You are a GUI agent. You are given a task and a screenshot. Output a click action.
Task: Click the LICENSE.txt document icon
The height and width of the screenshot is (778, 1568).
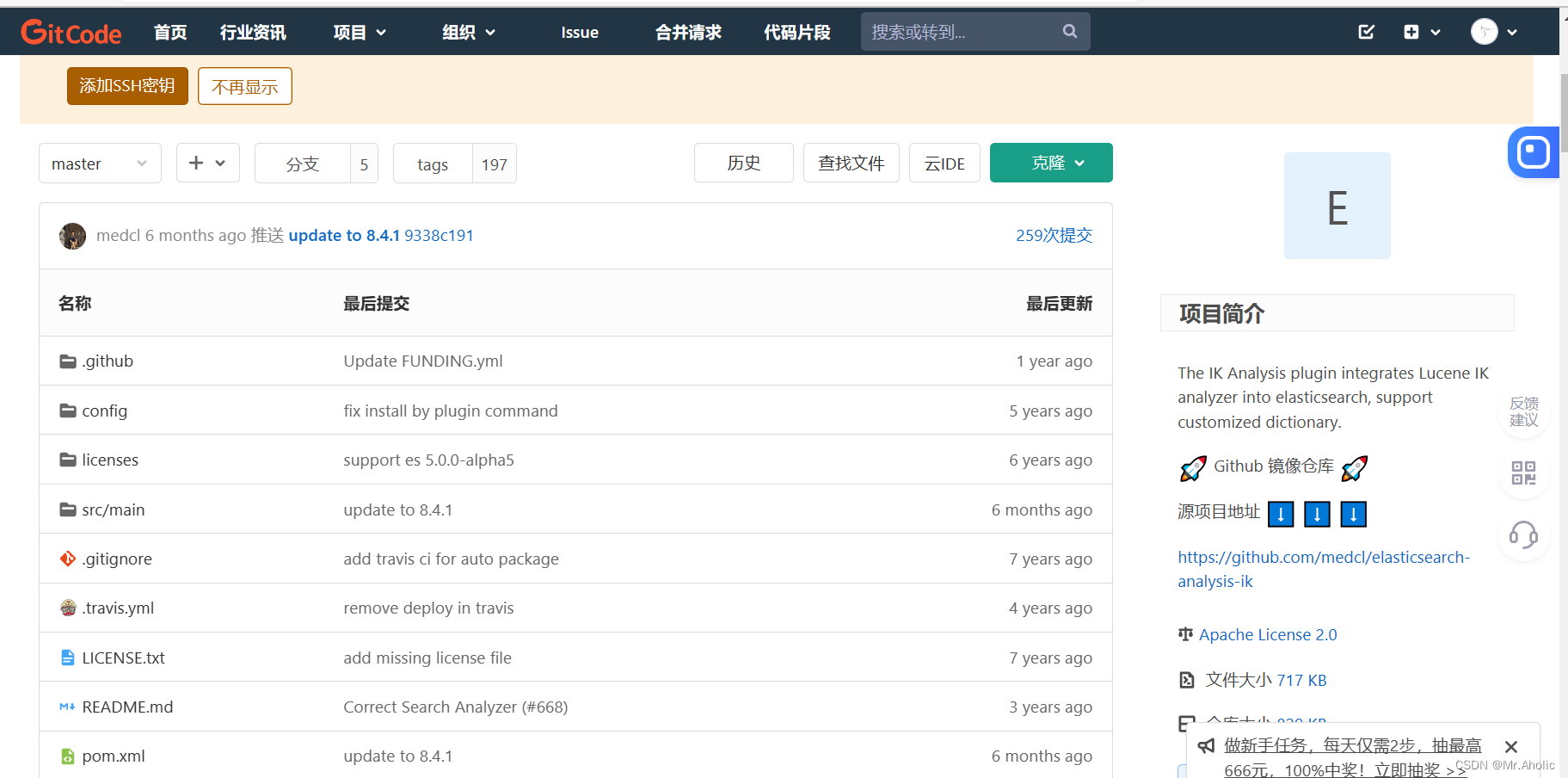point(68,658)
